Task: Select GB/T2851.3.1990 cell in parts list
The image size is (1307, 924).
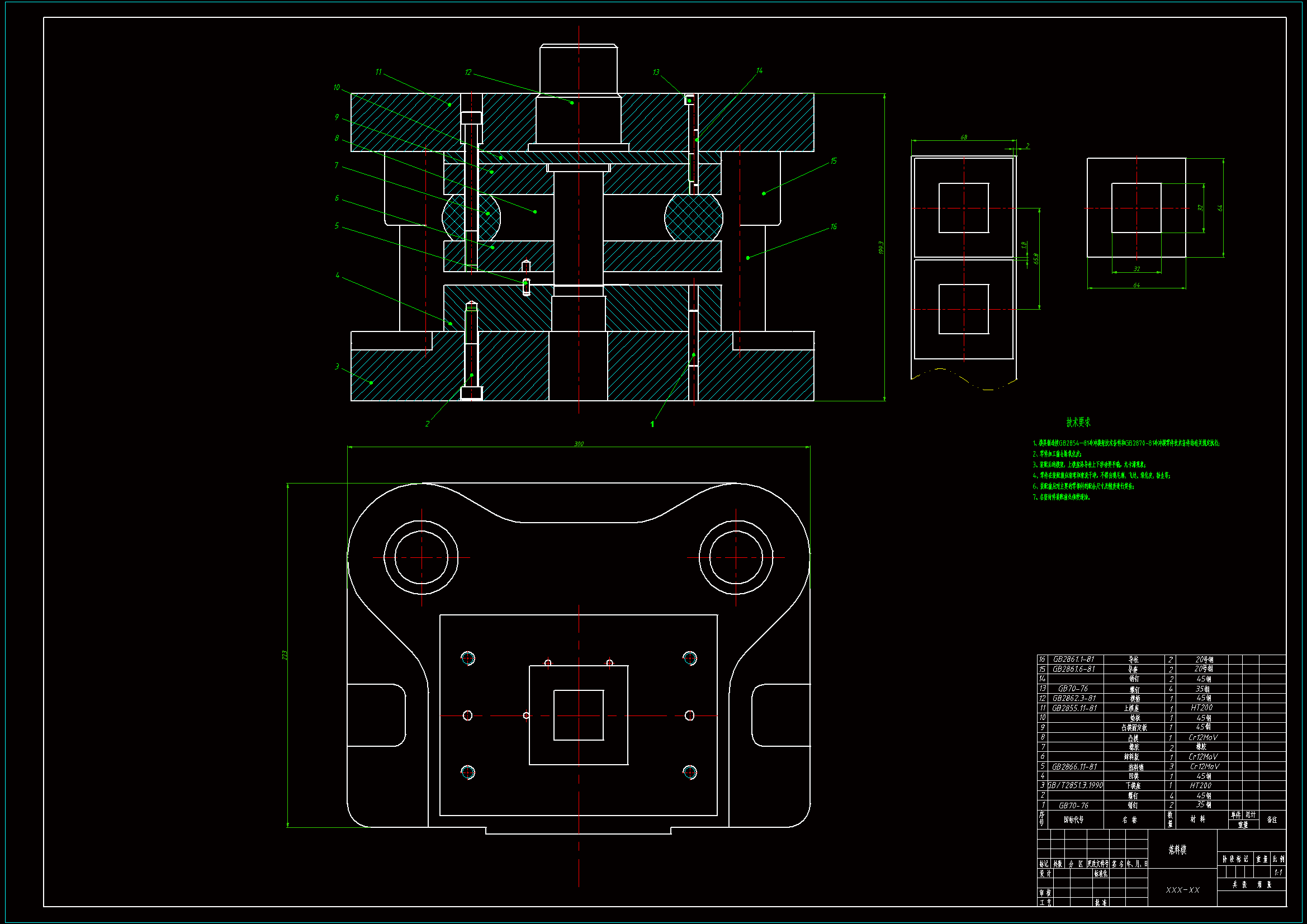Action: (1076, 786)
